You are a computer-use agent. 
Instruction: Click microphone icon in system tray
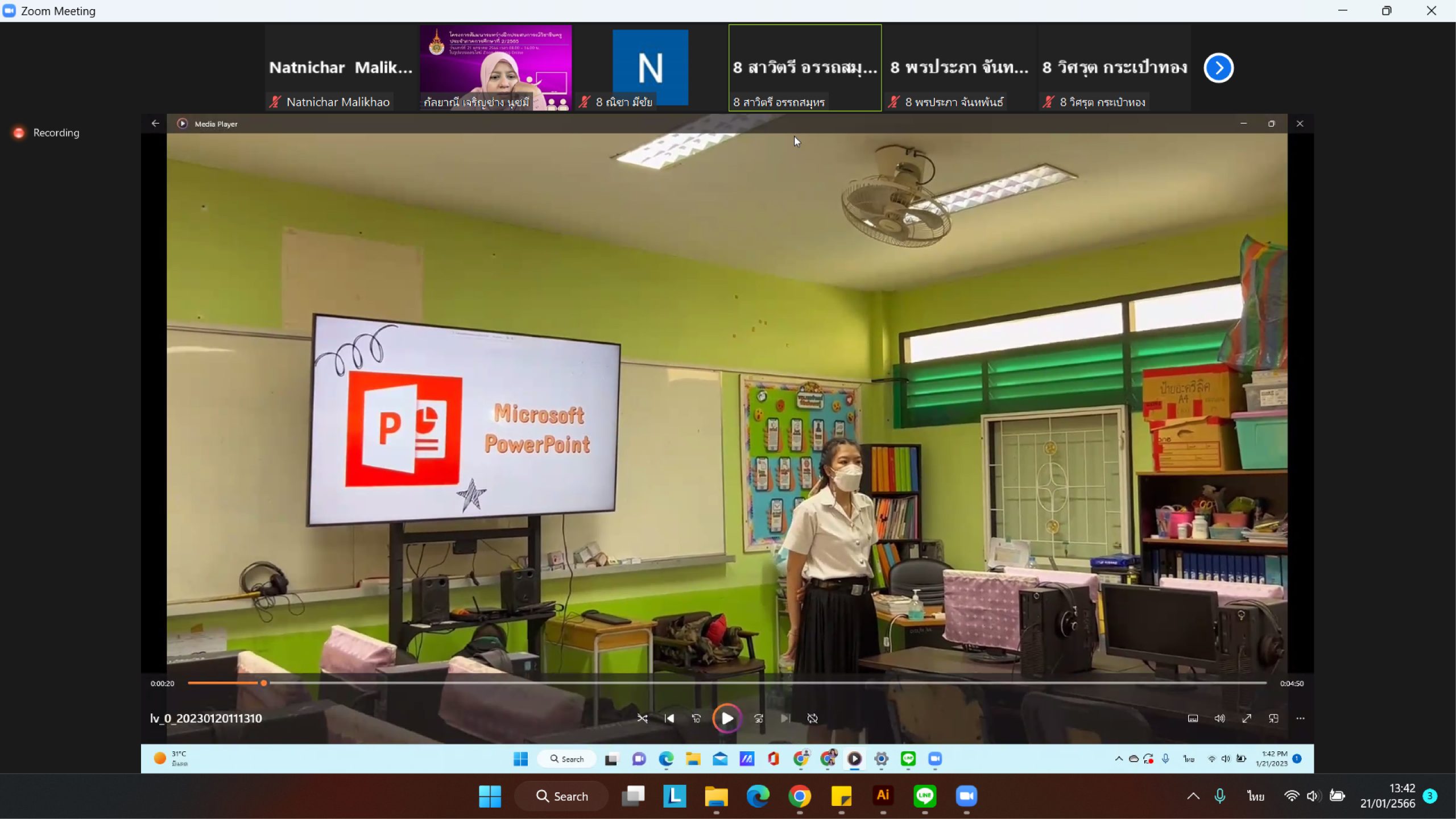(1220, 796)
